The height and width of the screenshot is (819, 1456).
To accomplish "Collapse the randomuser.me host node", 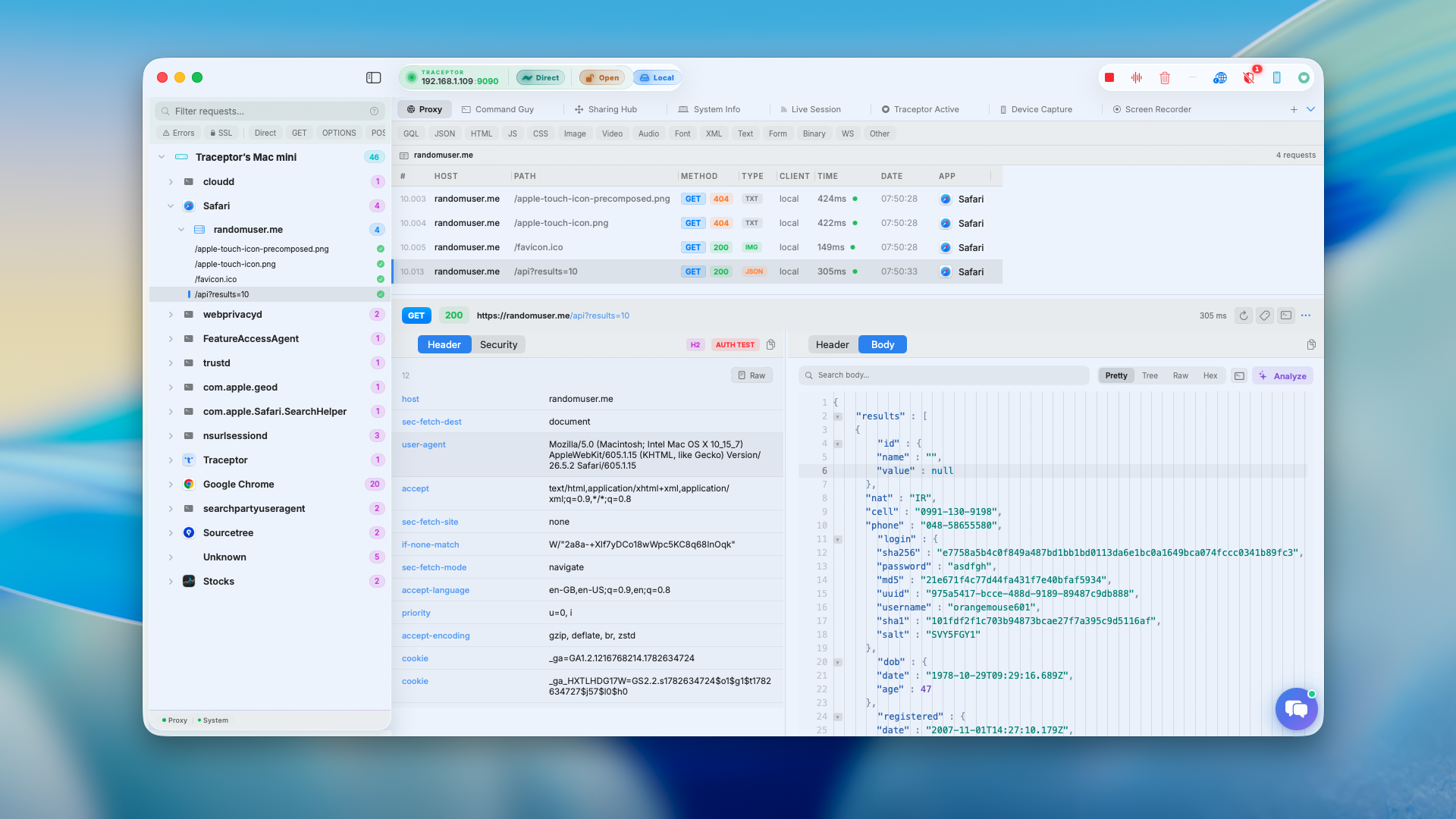I will pyautogui.click(x=181, y=230).
